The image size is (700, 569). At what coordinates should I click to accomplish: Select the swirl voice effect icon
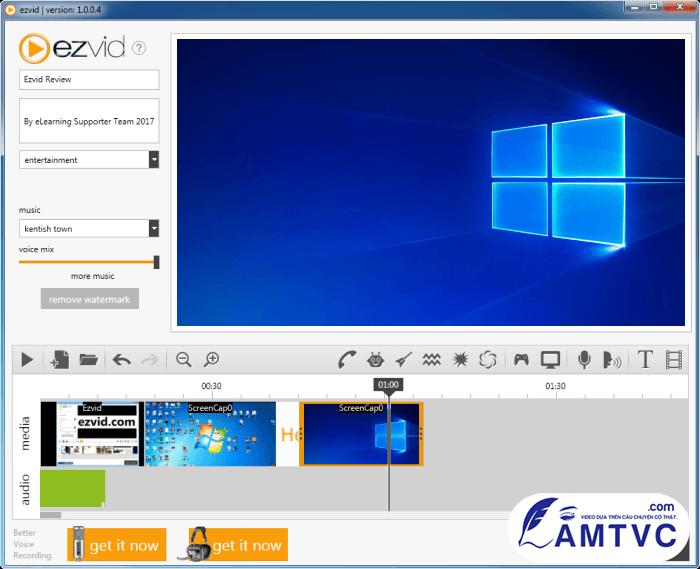click(488, 360)
